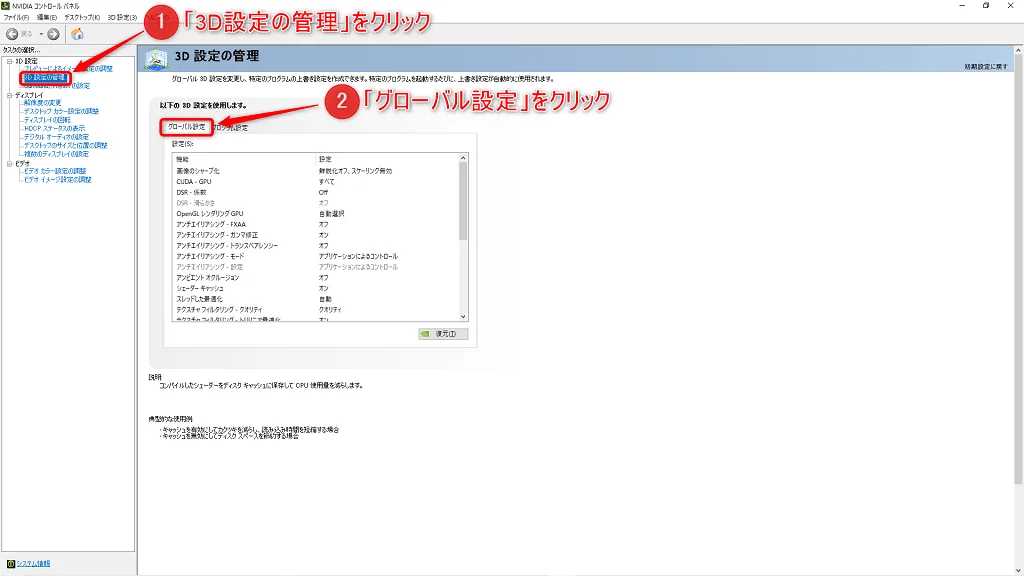Select the OpenGL レンダリング GPU row
This screenshot has width=1024, height=576.
coord(316,214)
